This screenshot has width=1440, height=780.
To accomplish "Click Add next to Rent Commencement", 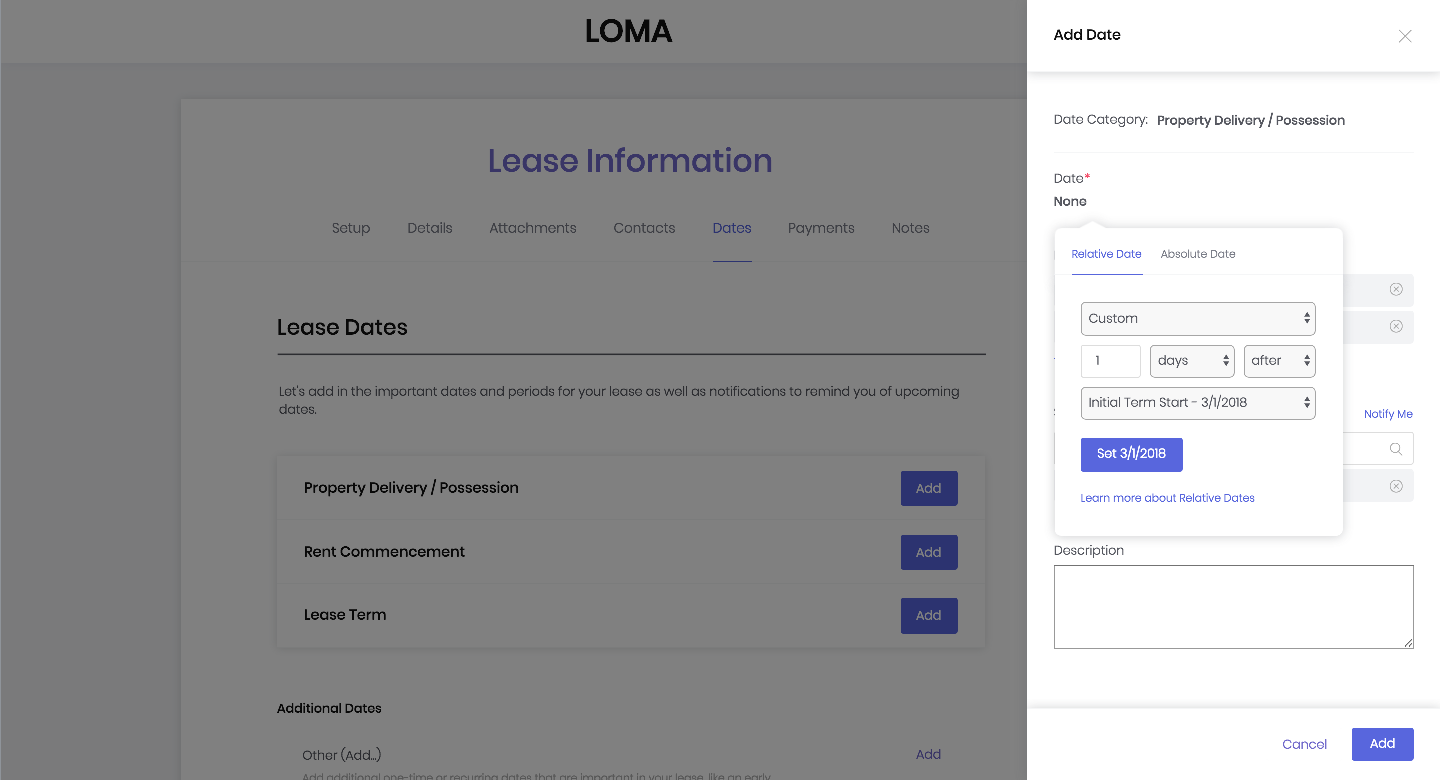I will (x=928, y=552).
